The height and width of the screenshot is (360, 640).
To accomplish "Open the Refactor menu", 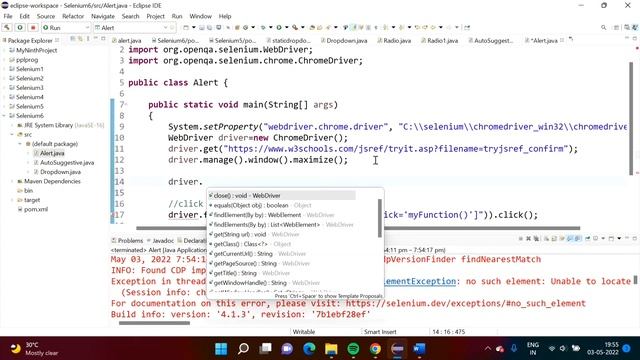I will click(73, 16).
